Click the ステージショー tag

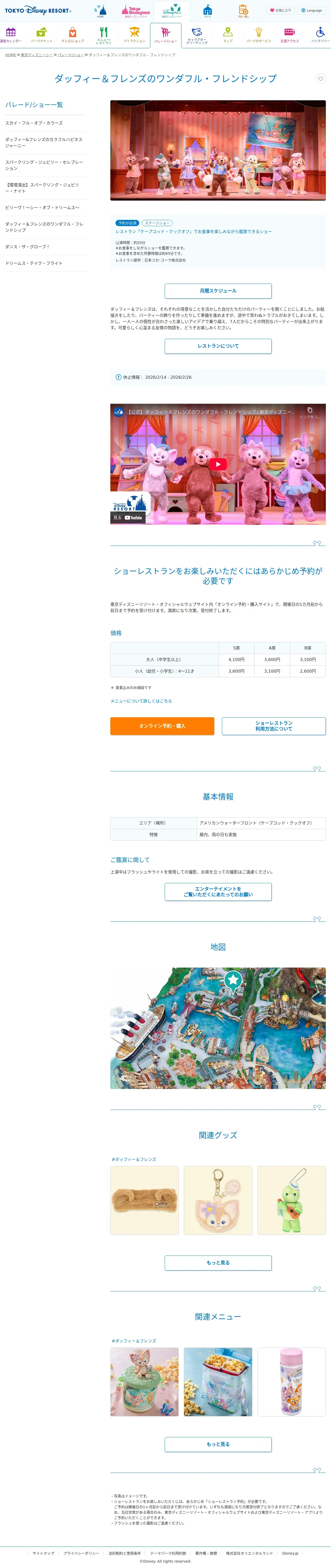pos(157,223)
